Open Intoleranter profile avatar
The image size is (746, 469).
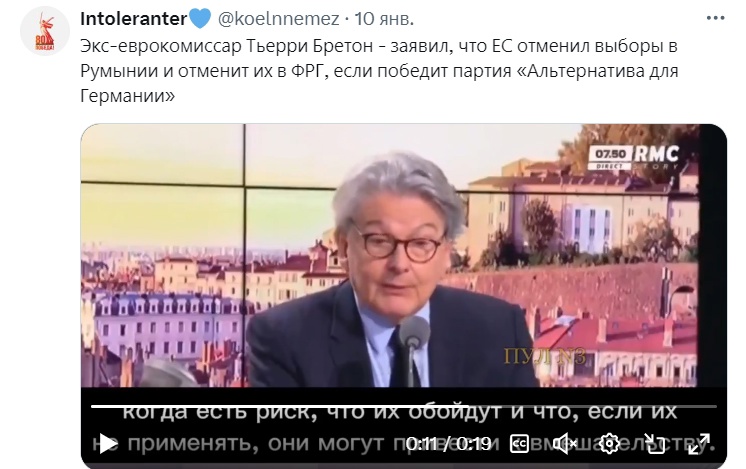pos(45,31)
